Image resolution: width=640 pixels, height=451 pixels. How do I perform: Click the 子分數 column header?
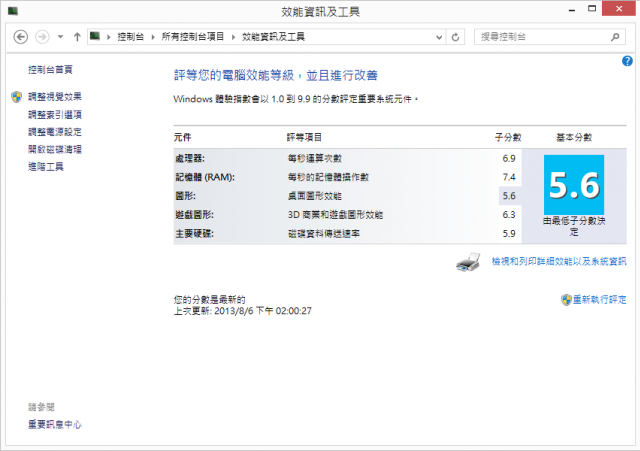[508, 137]
